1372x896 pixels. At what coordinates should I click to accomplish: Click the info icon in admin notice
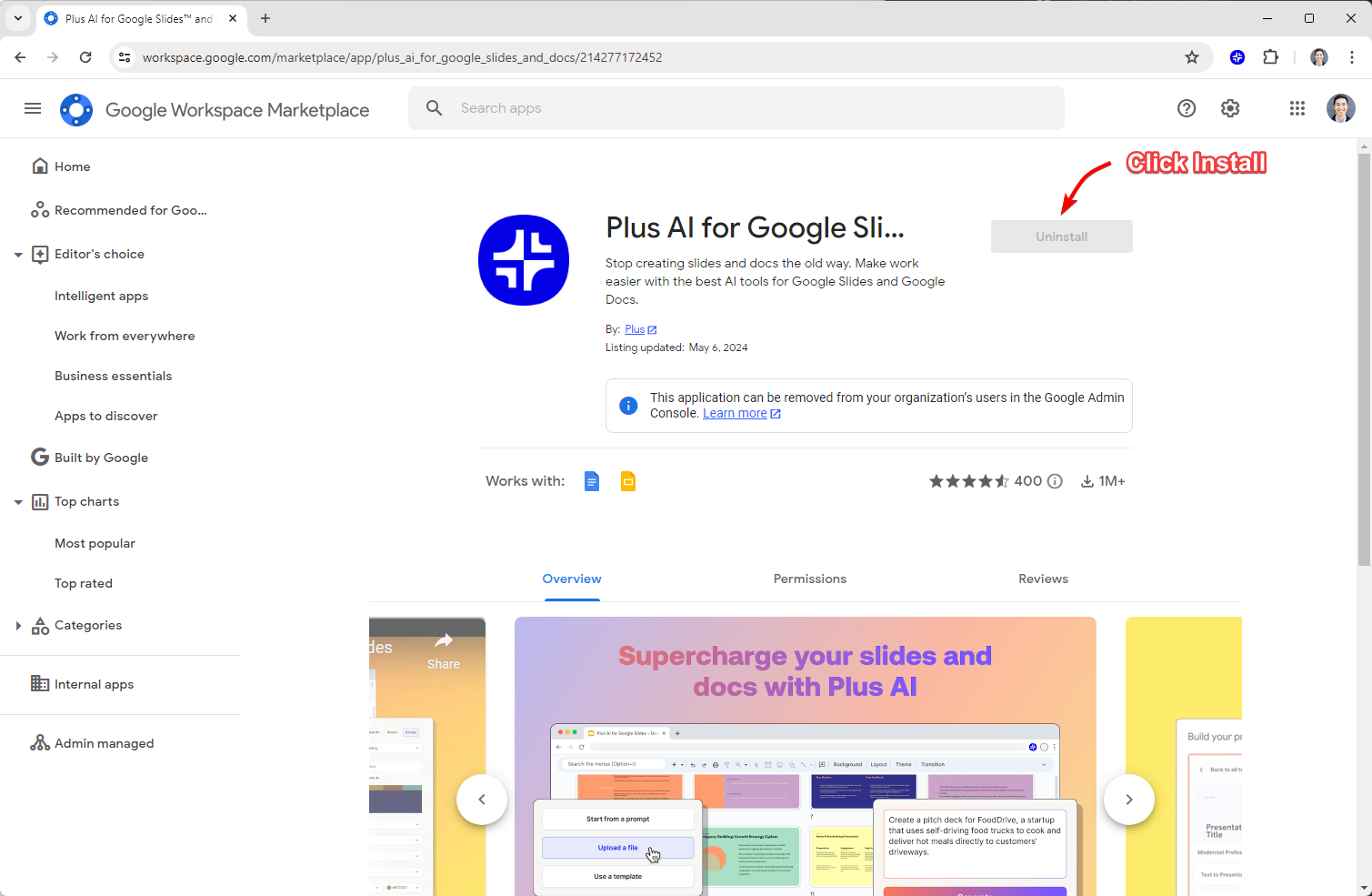point(628,406)
